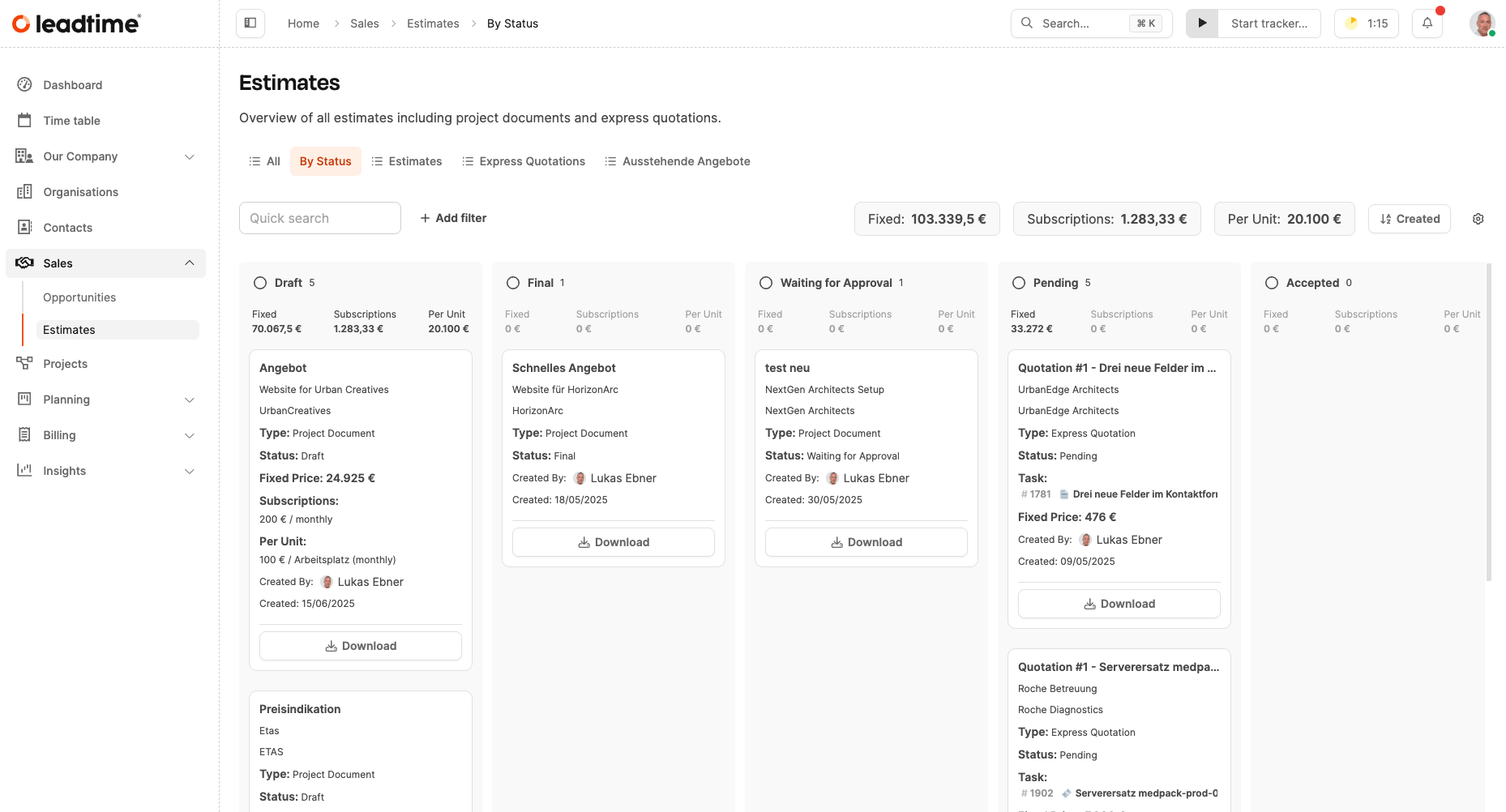Screen dimensions: 1506x812
Task: Expand the Insights menu chevron
Action: click(x=190, y=471)
